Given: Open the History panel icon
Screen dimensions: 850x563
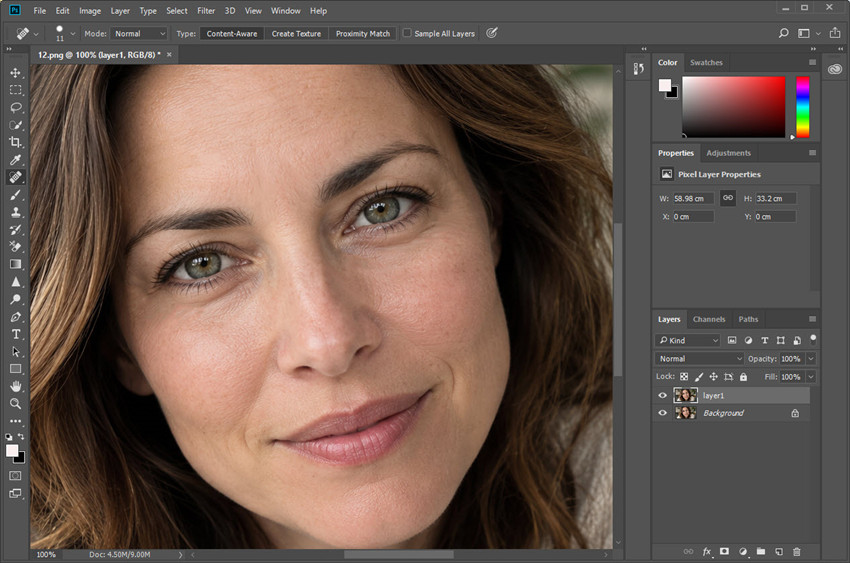Looking at the screenshot, I should click(639, 69).
